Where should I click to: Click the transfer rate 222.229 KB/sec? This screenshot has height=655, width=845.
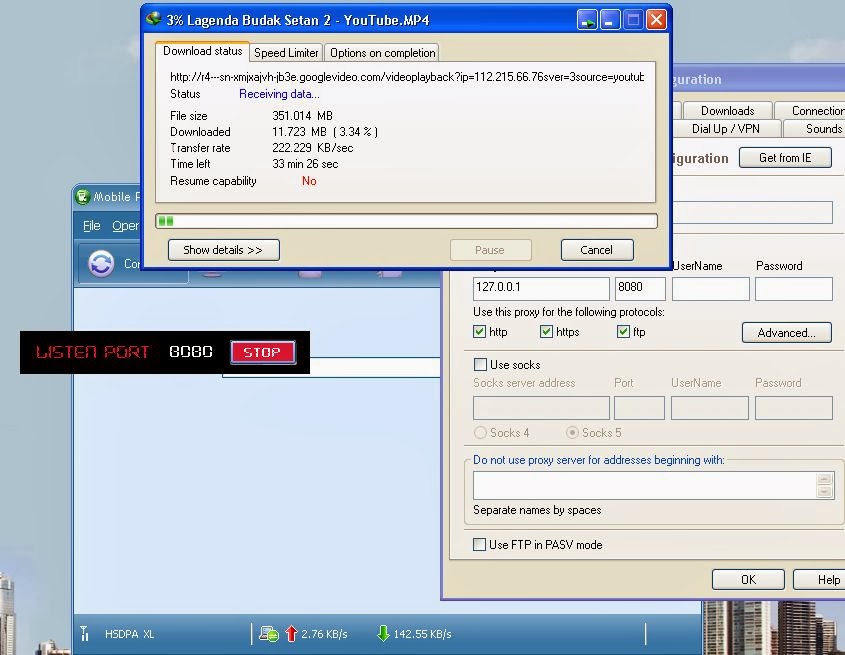pos(313,148)
